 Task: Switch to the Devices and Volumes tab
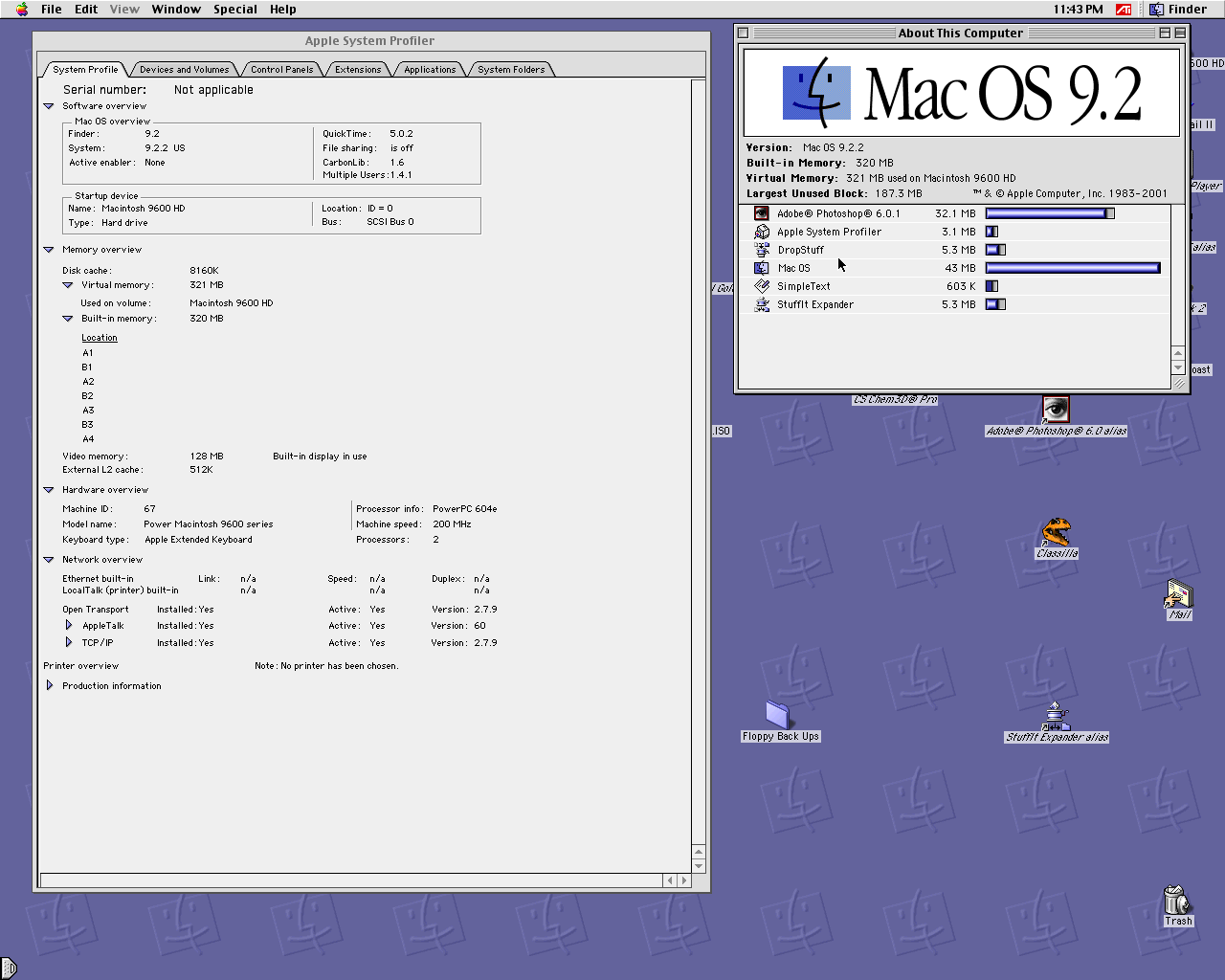(184, 69)
